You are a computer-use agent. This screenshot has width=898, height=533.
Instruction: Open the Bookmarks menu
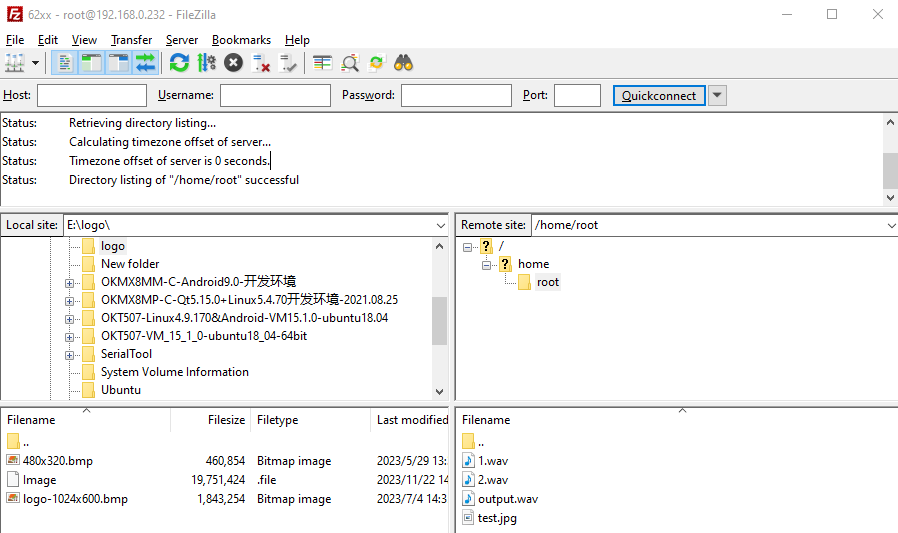coord(241,40)
